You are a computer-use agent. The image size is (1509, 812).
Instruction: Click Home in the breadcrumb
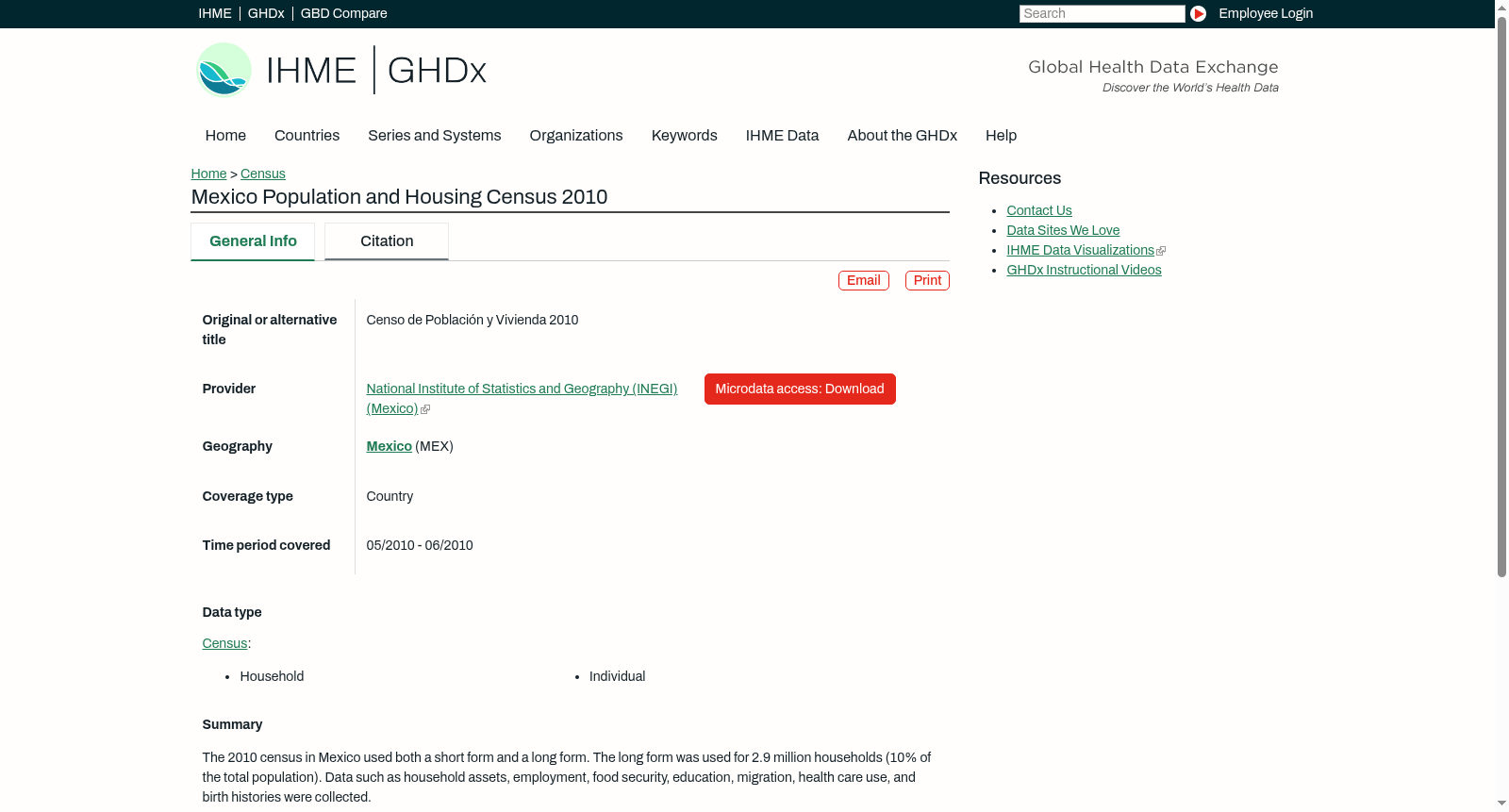(x=208, y=174)
